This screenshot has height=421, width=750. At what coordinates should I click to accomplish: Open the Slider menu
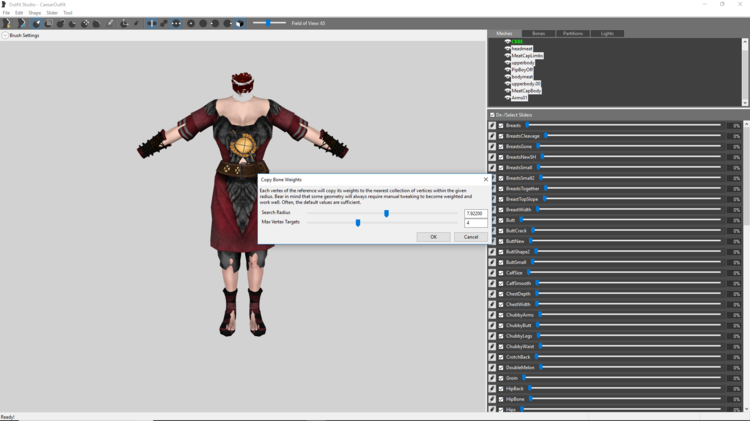coord(52,13)
